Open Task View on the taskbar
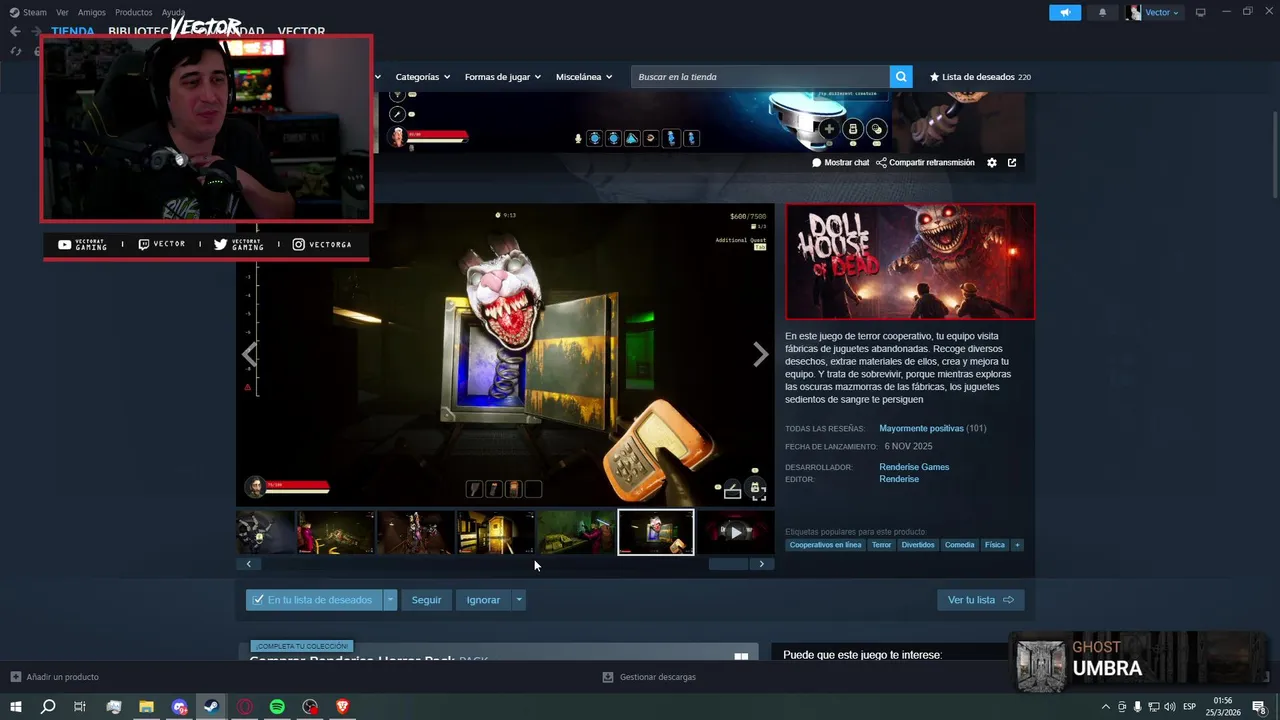This screenshot has width=1280, height=720. (80, 707)
